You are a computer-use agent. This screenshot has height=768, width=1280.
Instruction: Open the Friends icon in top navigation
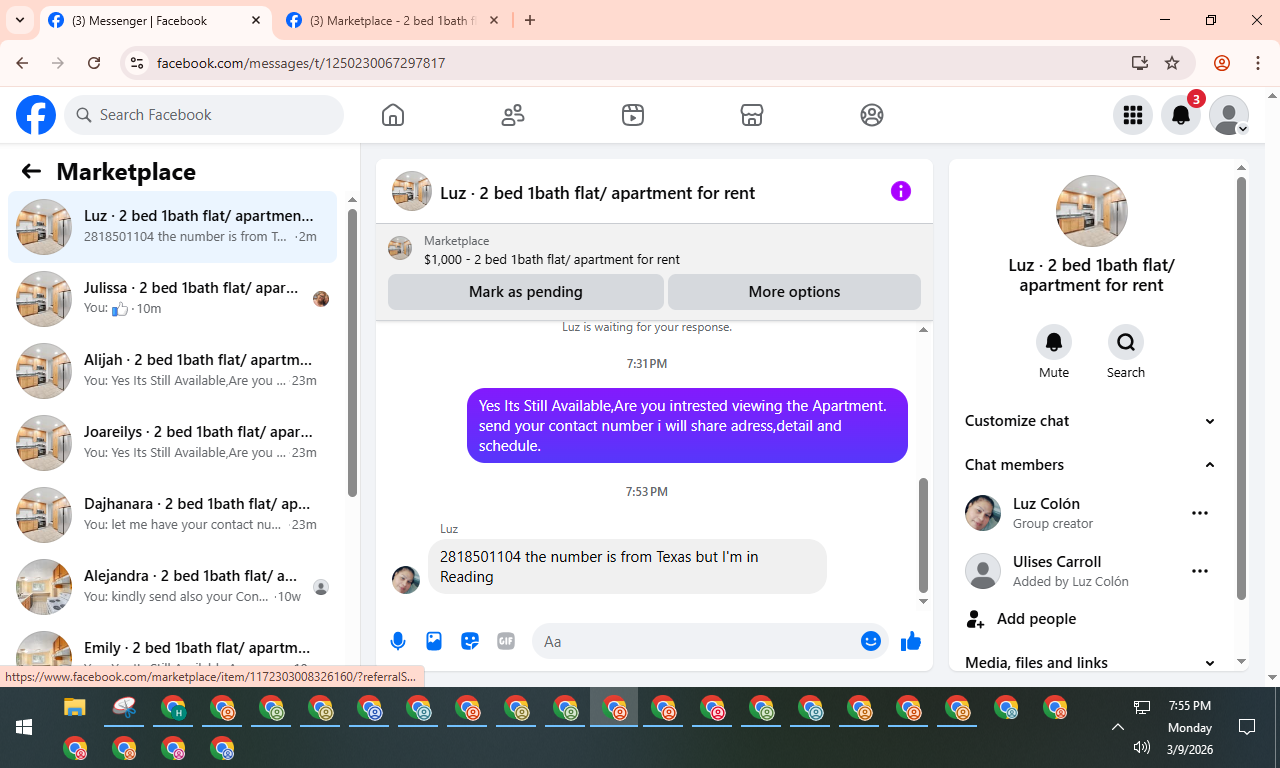click(x=513, y=115)
